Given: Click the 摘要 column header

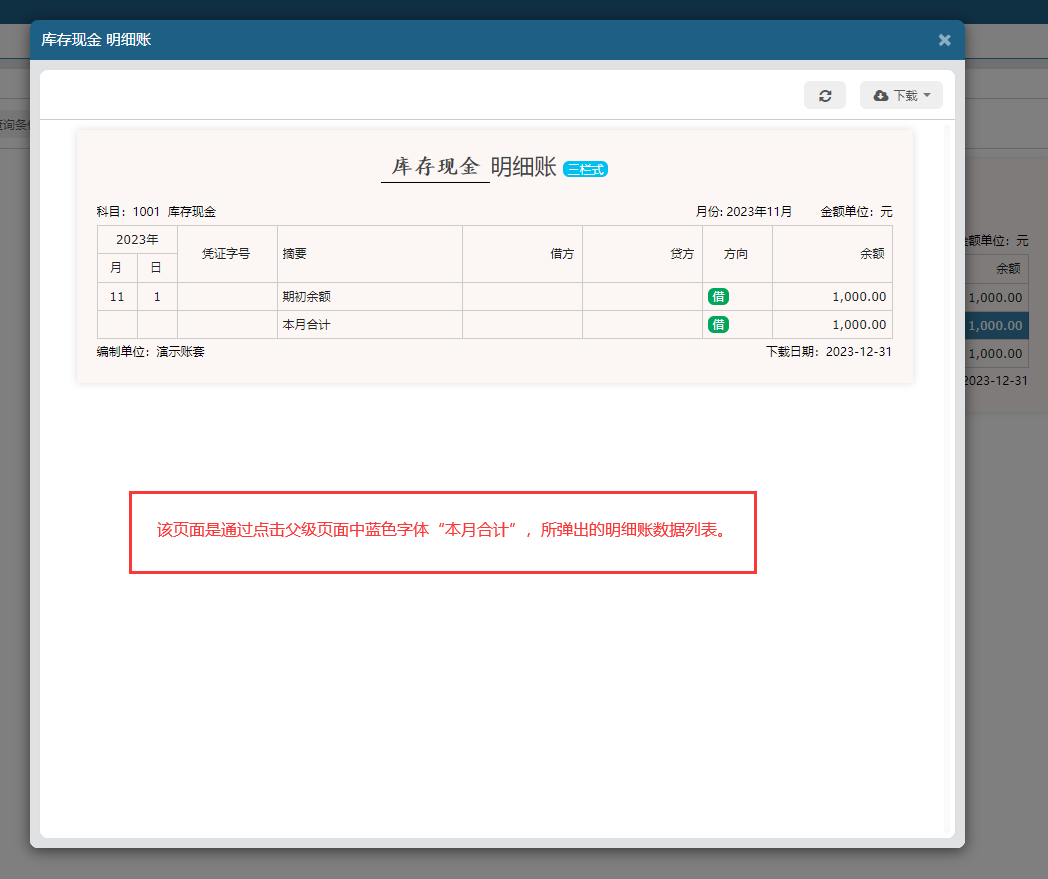Looking at the screenshot, I should pyautogui.click(x=370, y=254).
